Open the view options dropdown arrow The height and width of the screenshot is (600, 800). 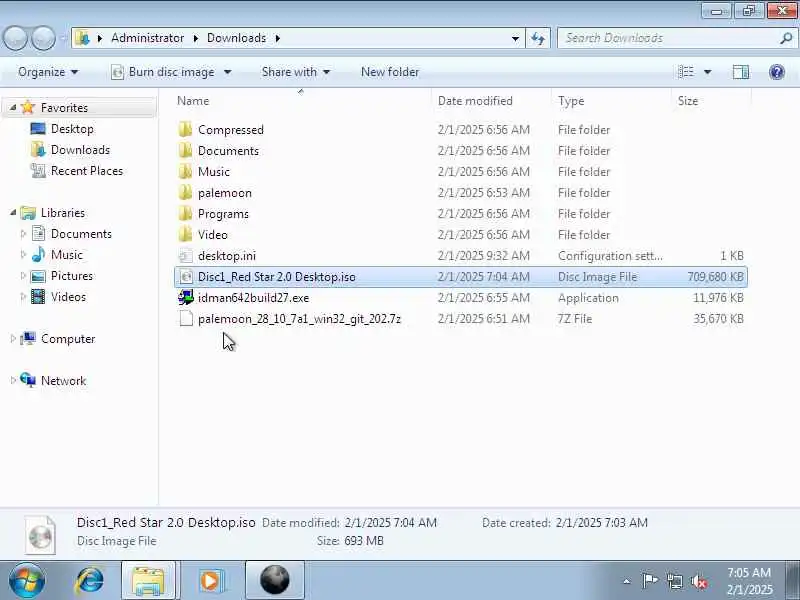coord(708,72)
